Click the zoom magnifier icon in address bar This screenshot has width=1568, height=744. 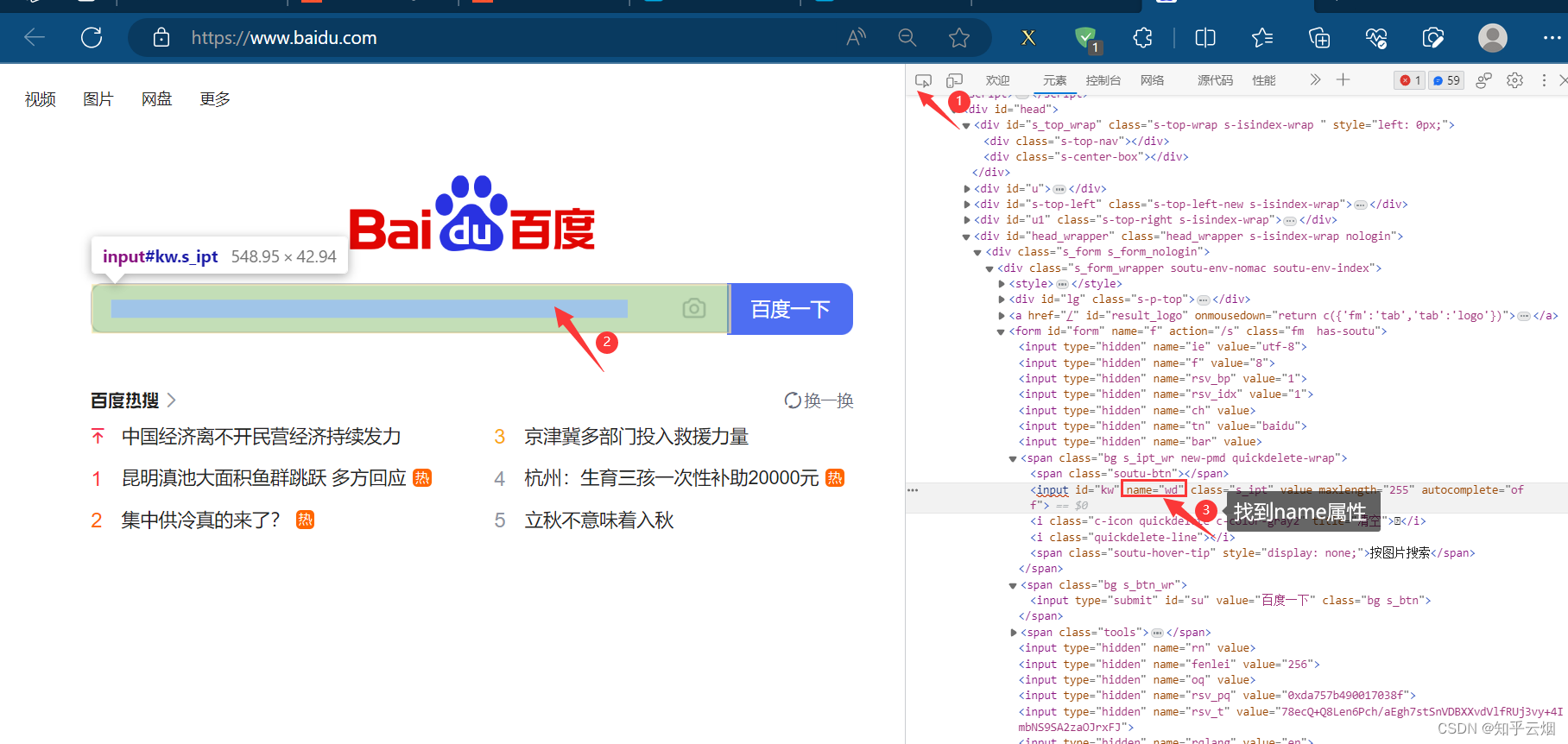[907, 37]
